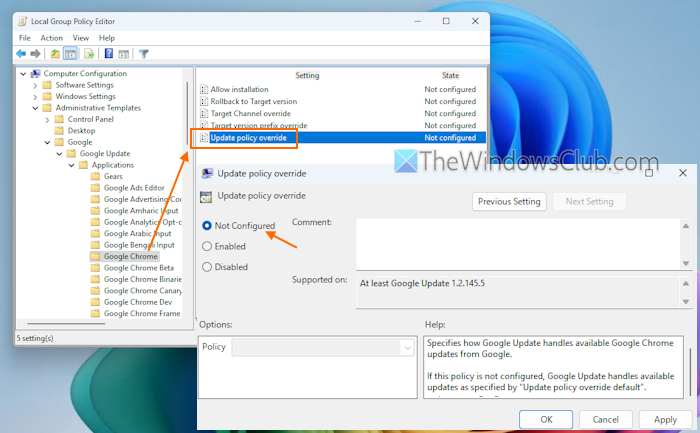
Task: Collapse the Administrative Templates tree node
Action: pos(35,108)
